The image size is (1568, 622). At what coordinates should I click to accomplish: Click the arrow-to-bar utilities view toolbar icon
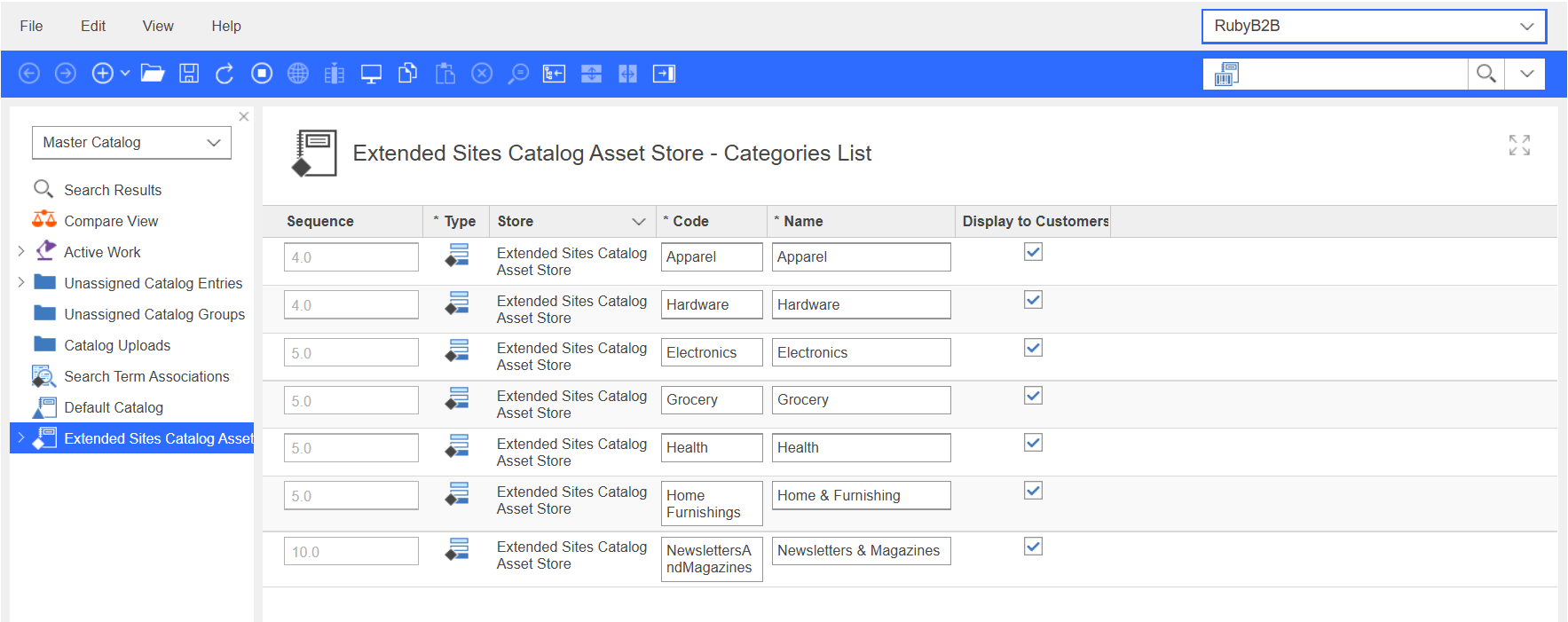pos(665,74)
